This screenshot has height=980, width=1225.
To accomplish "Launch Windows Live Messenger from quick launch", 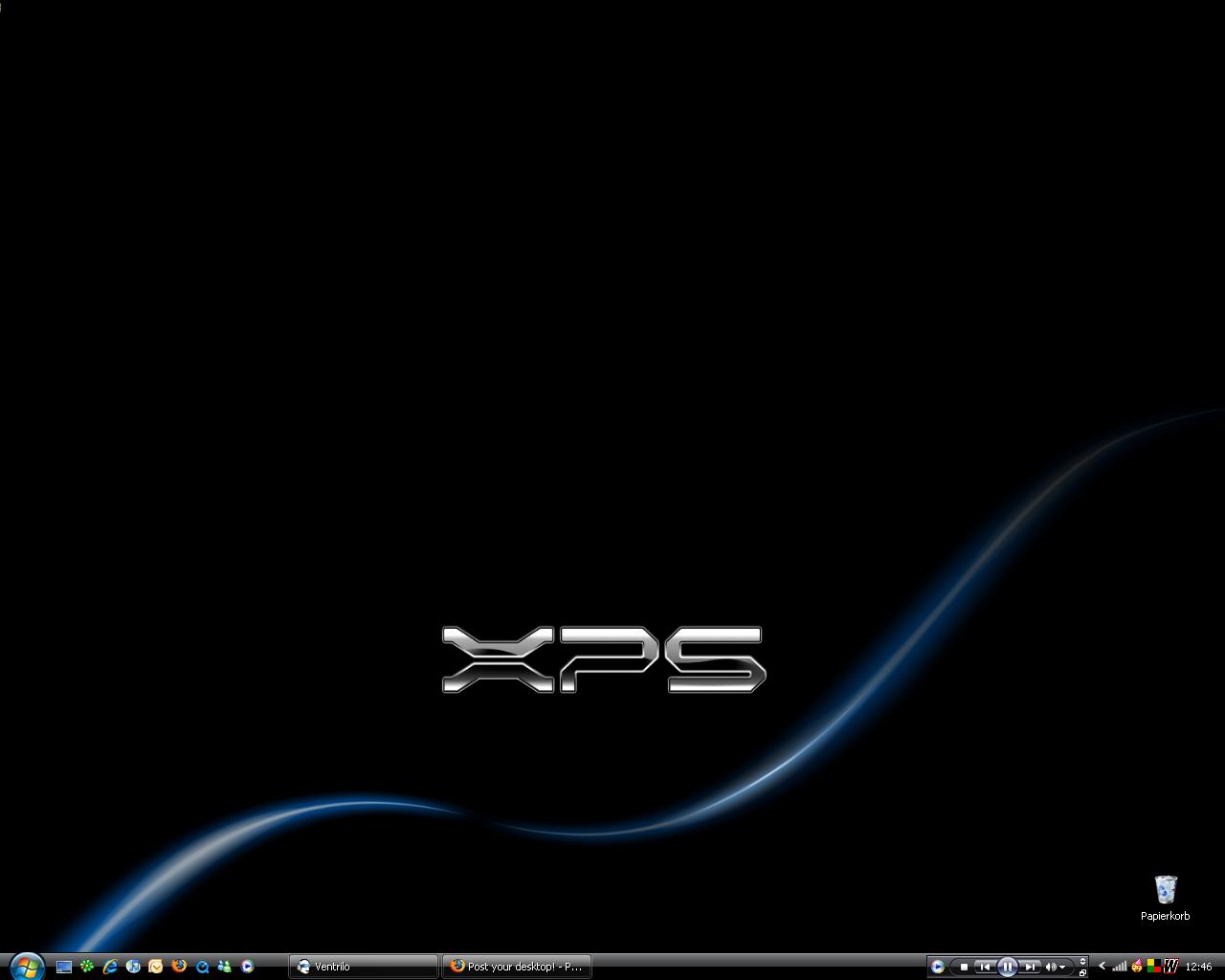I will (225, 967).
